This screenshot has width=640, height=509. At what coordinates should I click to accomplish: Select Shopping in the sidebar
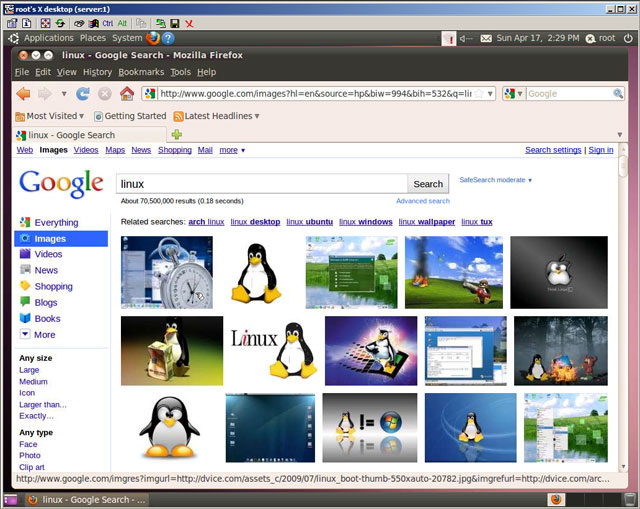pyautogui.click(x=53, y=286)
